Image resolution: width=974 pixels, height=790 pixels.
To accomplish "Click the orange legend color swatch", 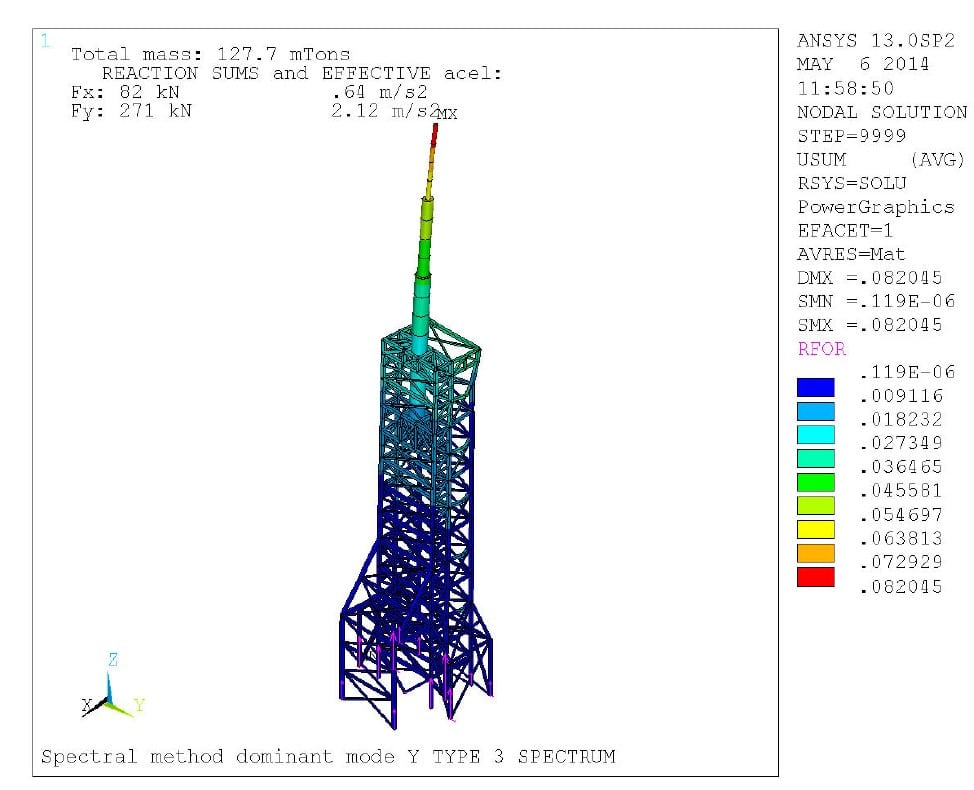I will 816,553.
